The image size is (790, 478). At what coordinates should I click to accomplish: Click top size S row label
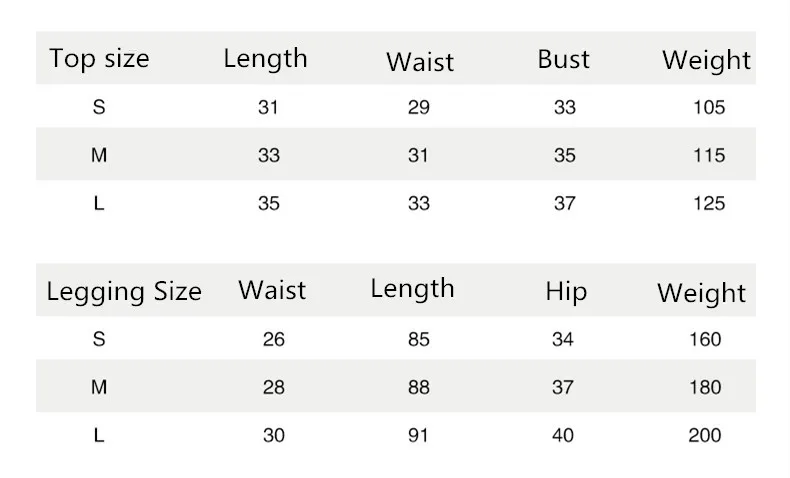tap(99, 107)
